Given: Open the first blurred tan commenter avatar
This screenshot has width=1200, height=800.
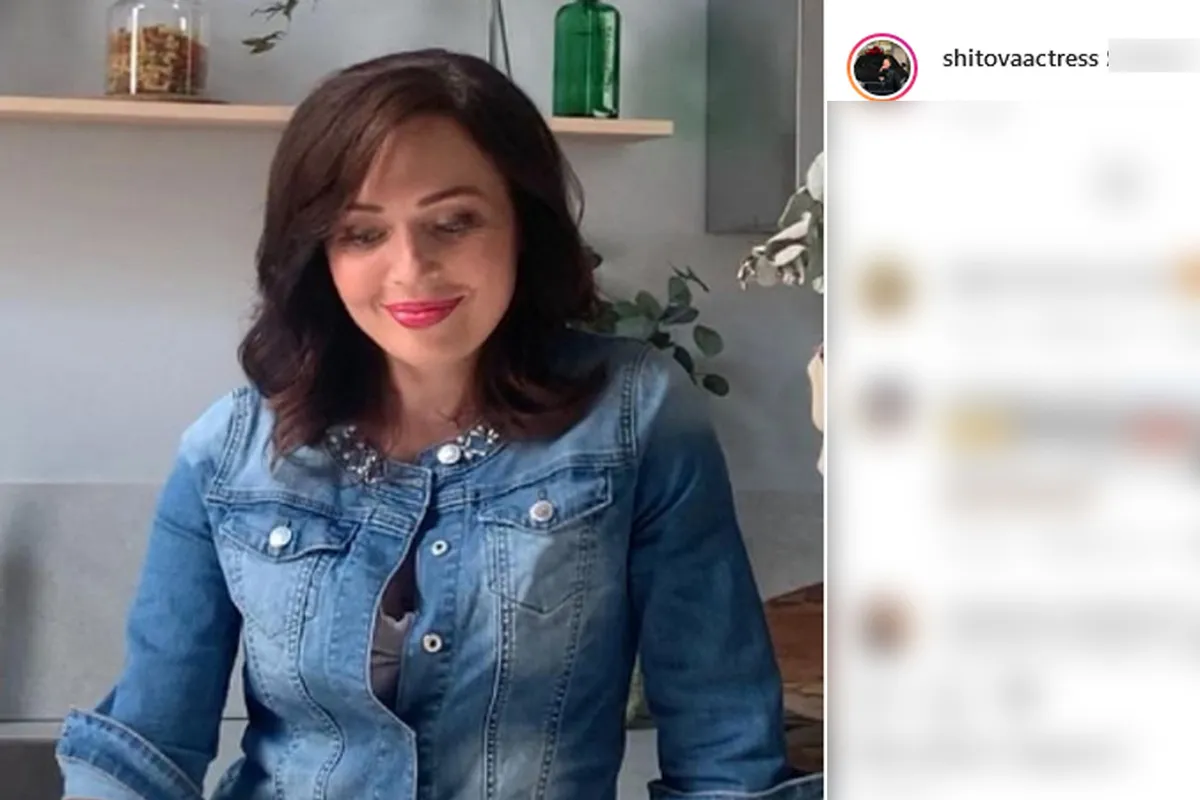Looking at the screenshot, I should (886, 288).
